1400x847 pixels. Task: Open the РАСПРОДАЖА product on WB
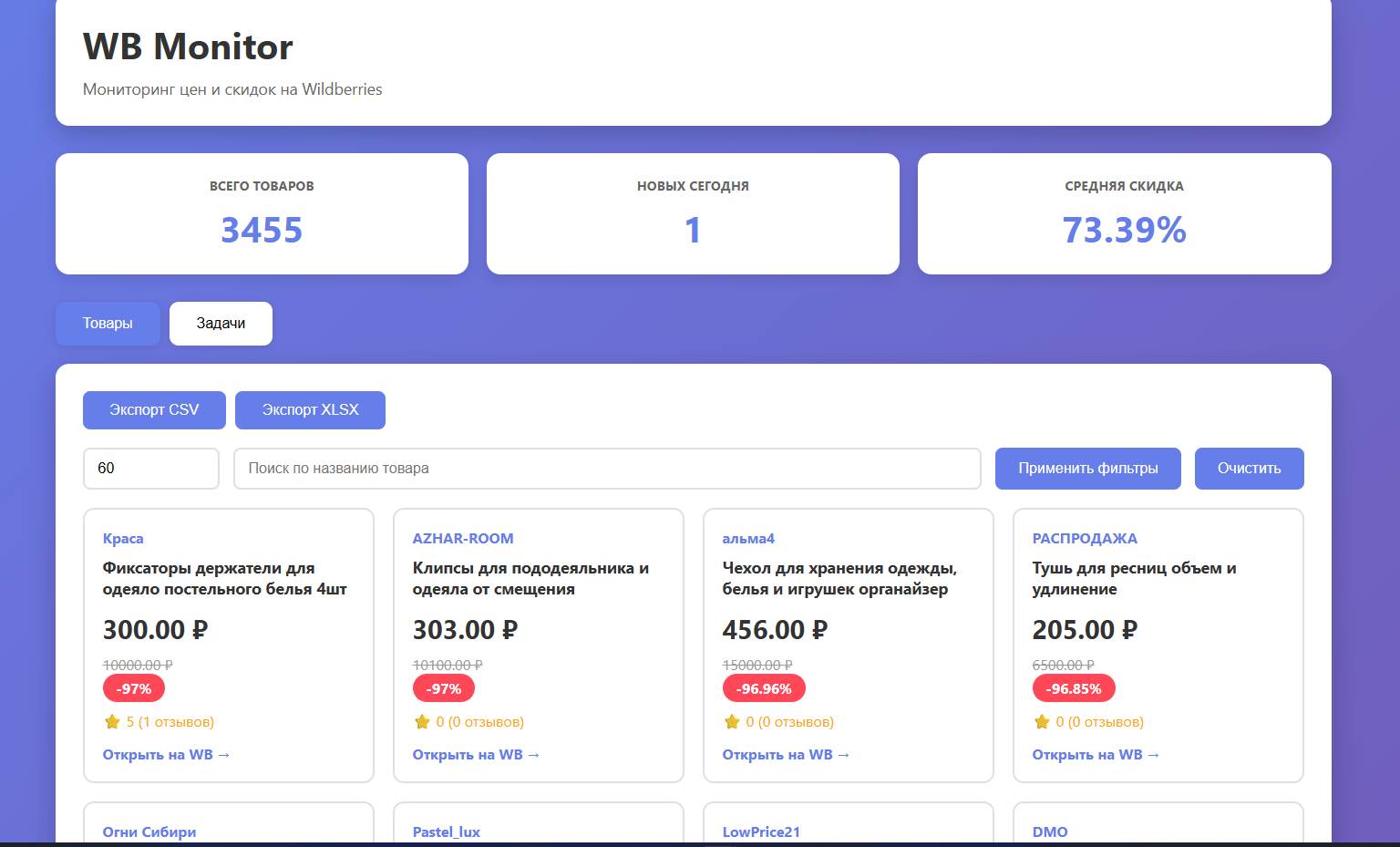tap(1096, 755)
